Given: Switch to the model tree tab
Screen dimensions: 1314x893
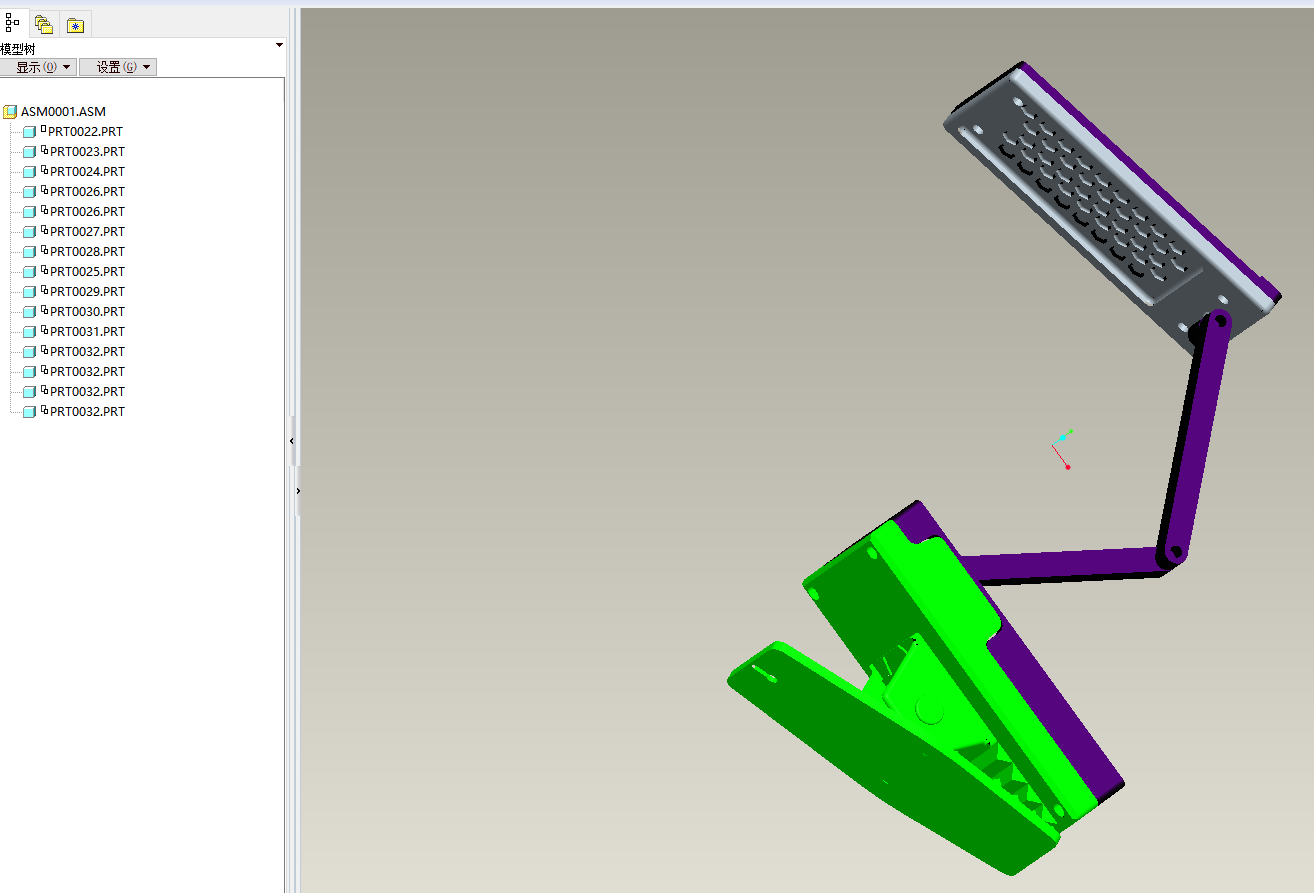Looking at the screenshot, I should click(13, 23).
